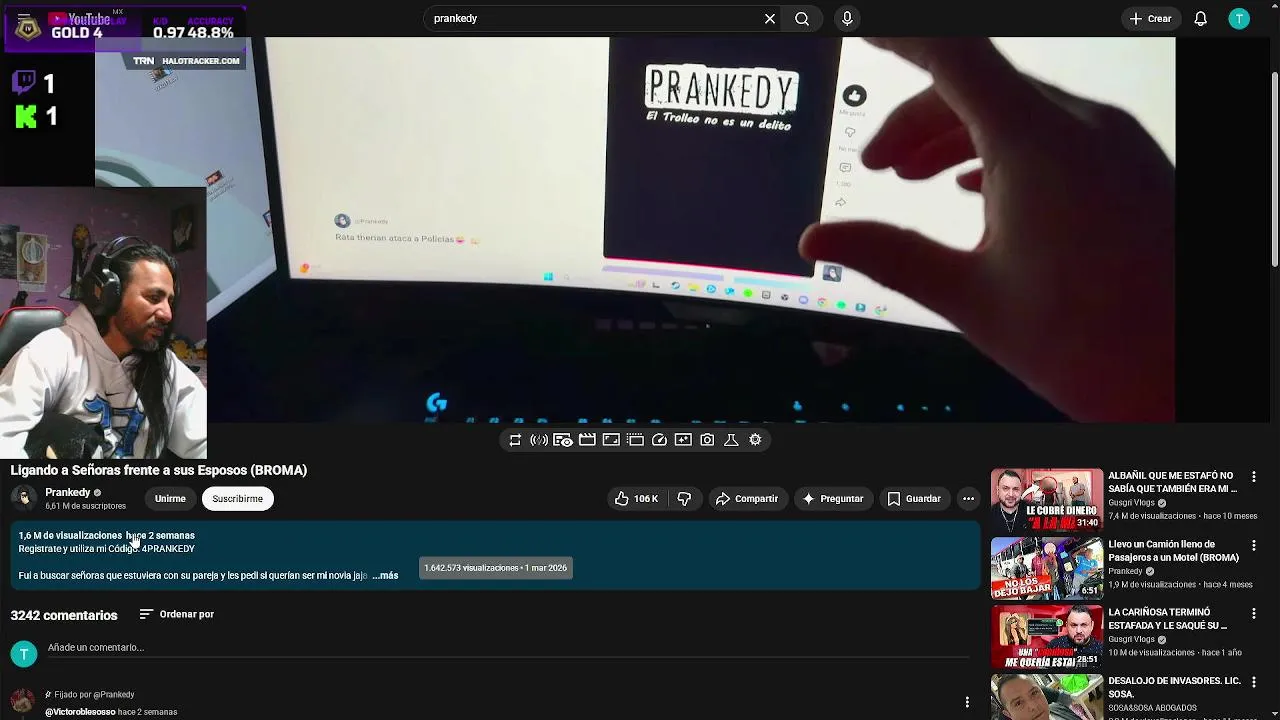Open the ALBAÑIL video thumbnail
This screenshot has height=720, width=1280.
tap(1046, 499)
